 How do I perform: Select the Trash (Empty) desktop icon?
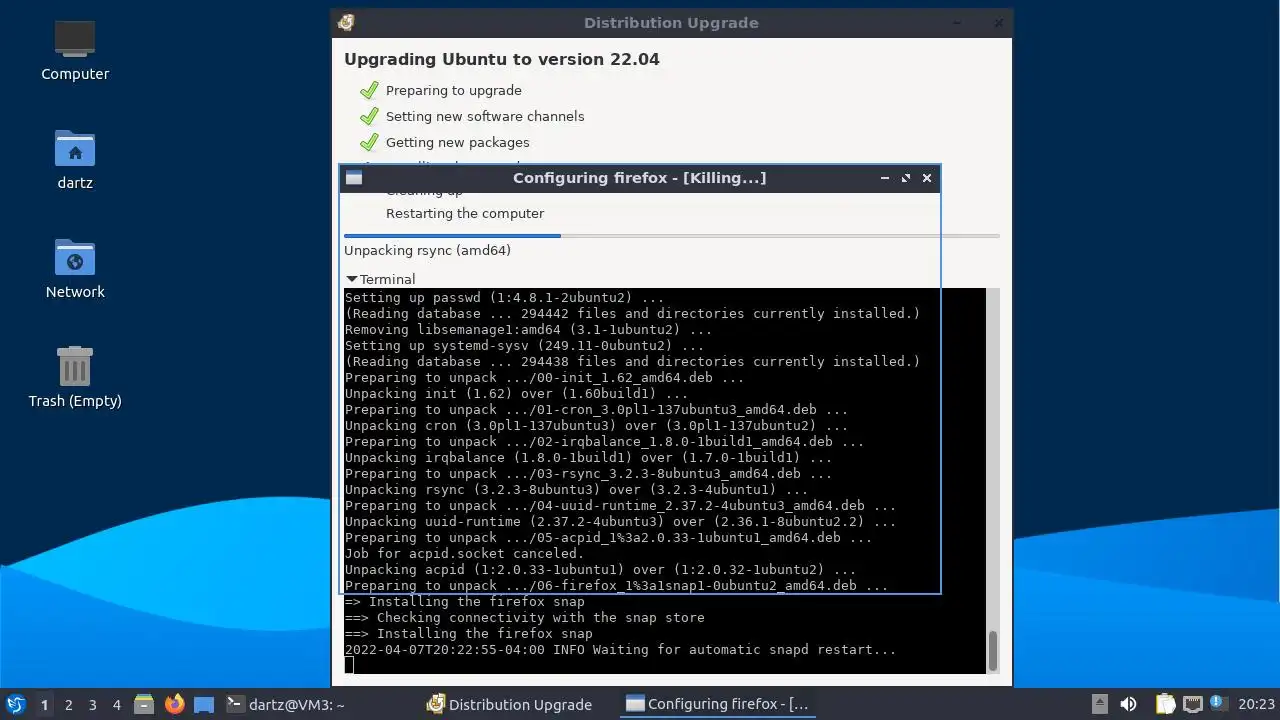[x=75, y=378]
